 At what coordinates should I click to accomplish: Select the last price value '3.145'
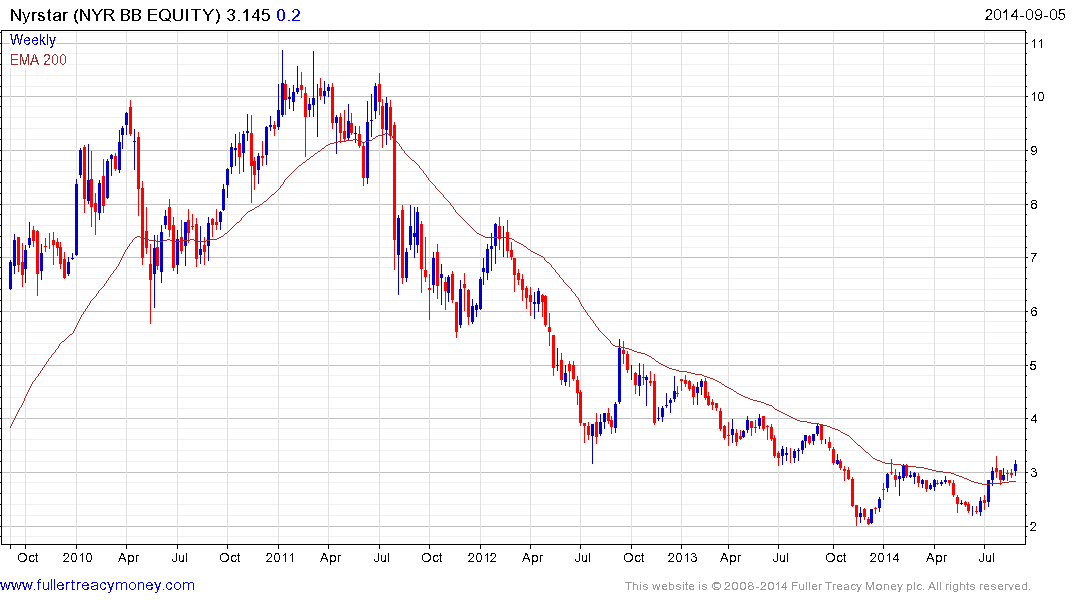point(248,15)
